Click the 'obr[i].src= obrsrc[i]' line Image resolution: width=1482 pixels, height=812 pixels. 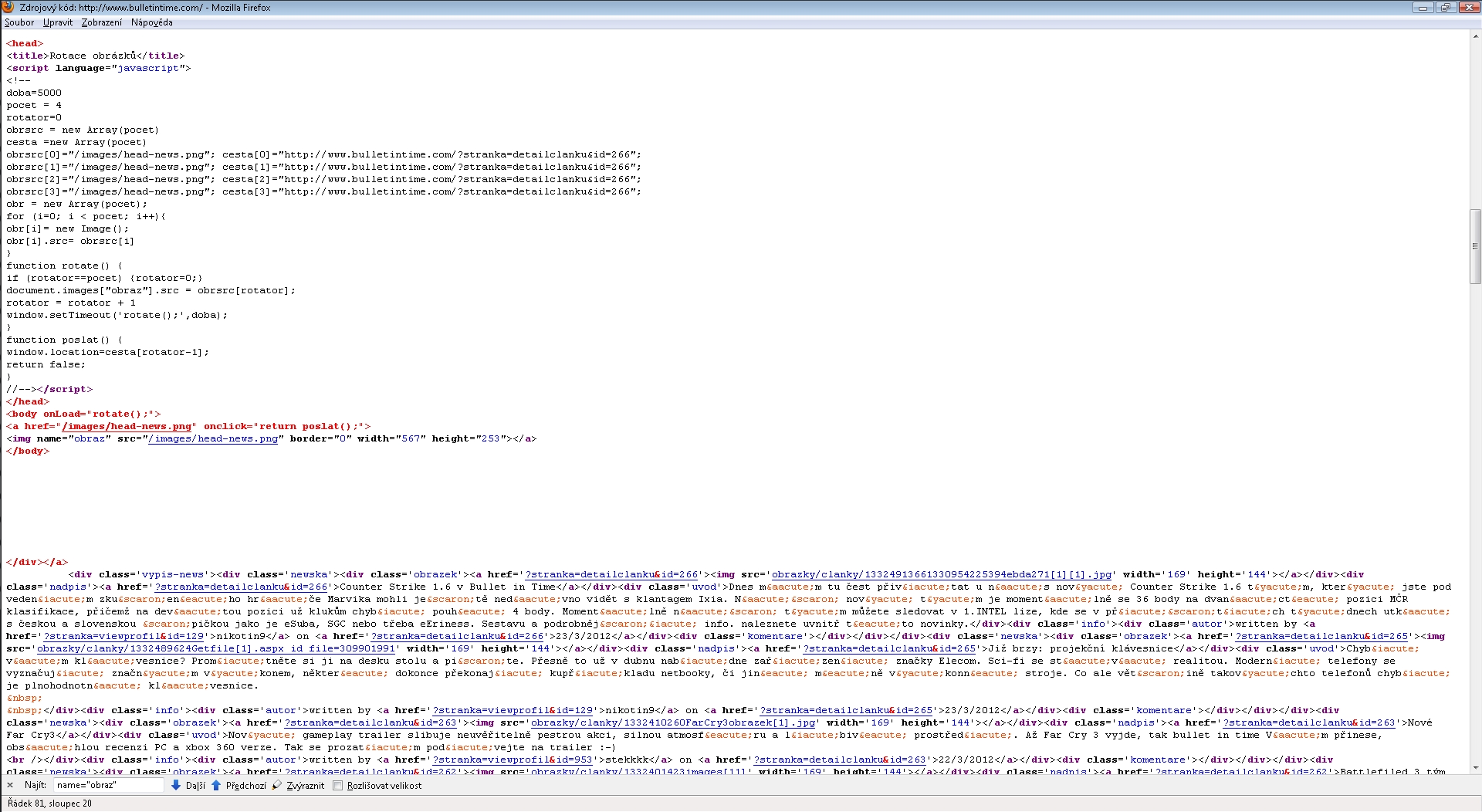(70, 241)
